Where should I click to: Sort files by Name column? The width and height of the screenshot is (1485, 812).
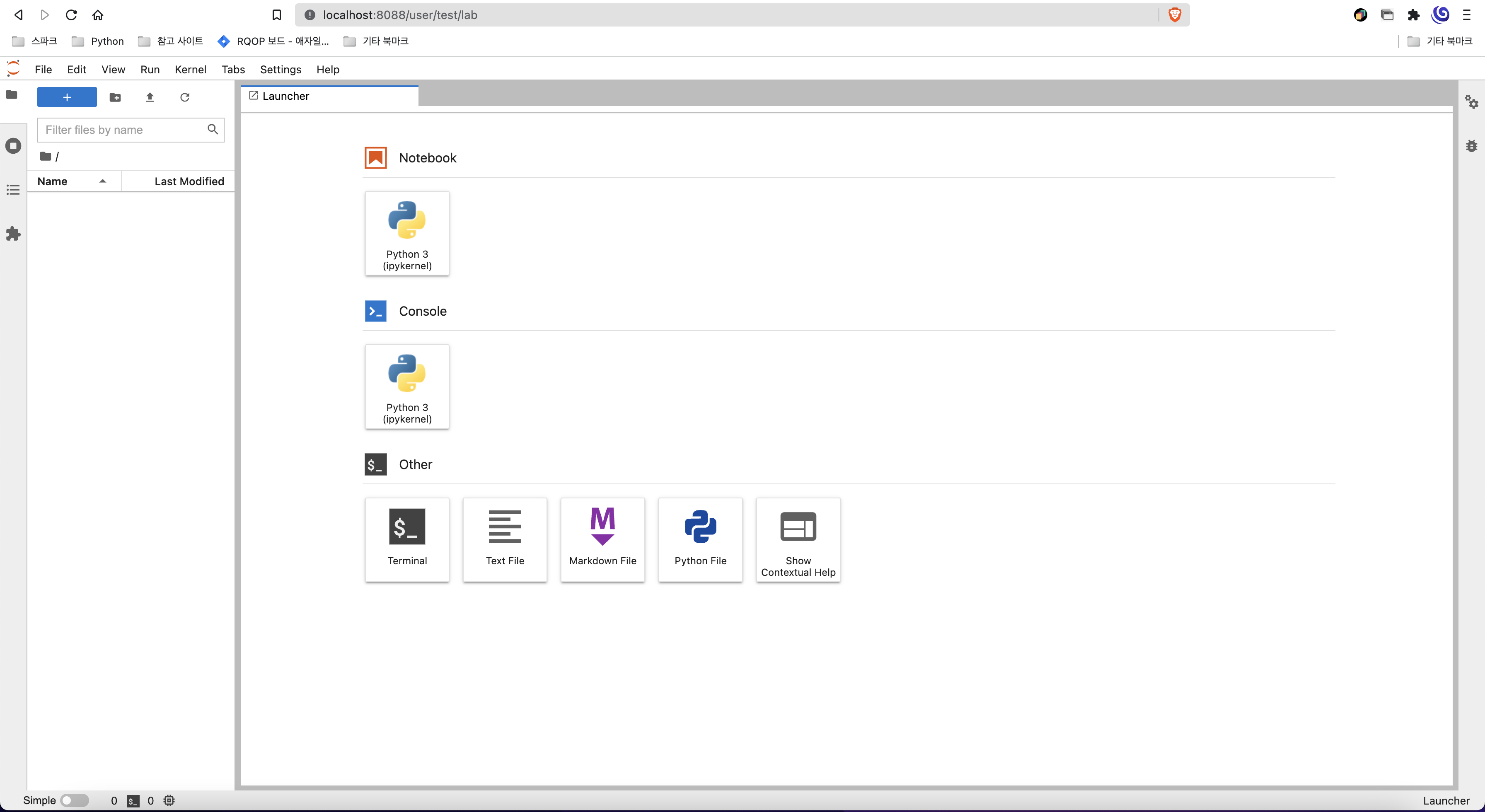(x=53, y=181)
